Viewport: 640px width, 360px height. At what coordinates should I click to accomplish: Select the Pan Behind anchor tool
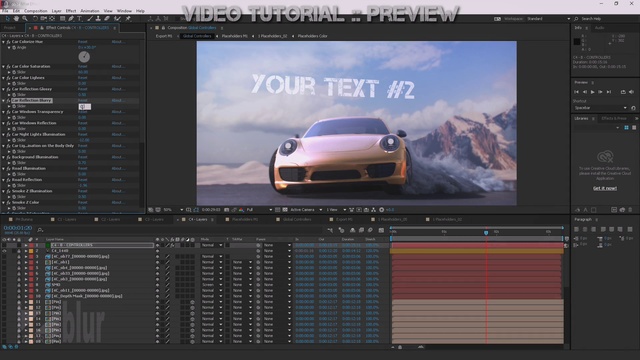pyautogui.click(x=52, y=18)
